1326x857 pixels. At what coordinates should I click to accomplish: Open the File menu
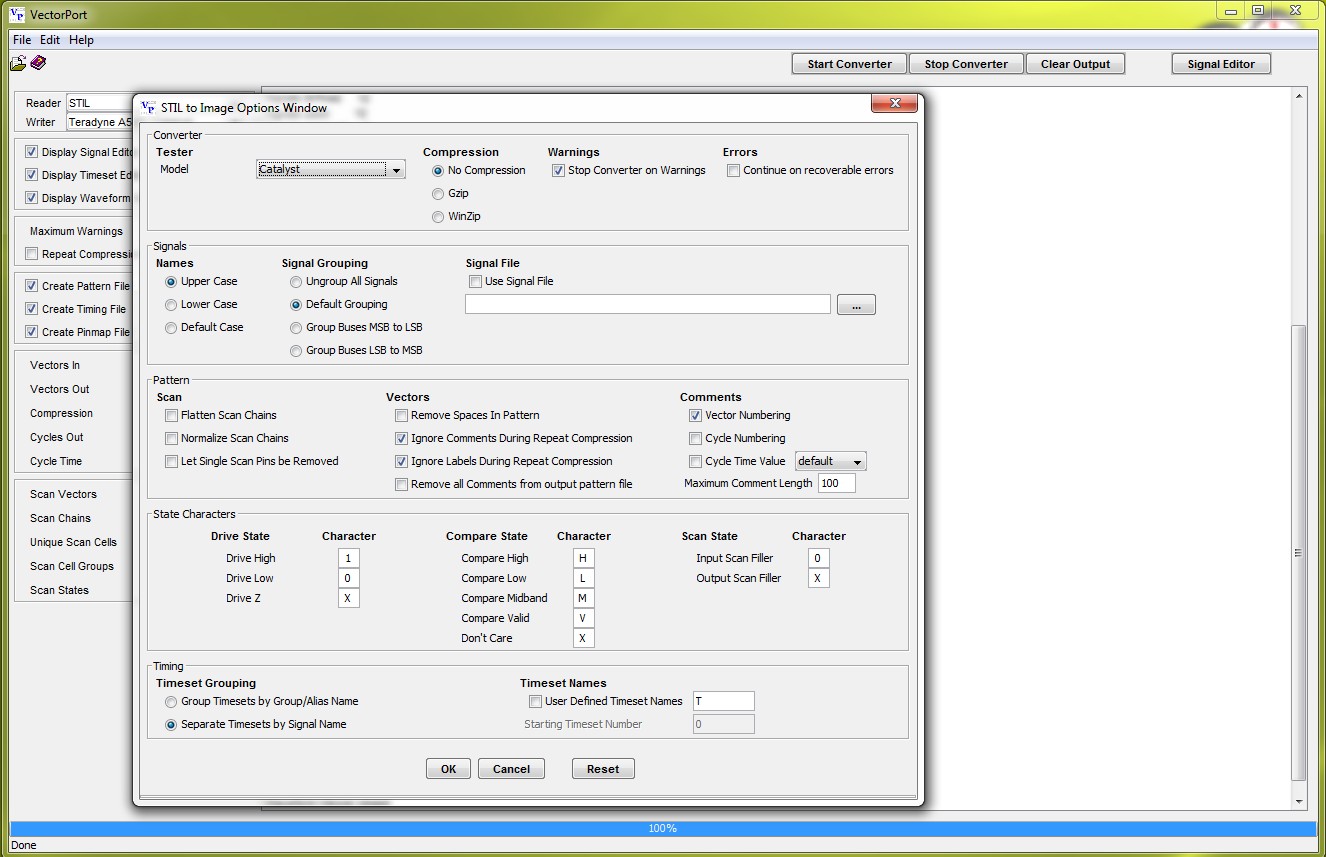tap(22, 40)
